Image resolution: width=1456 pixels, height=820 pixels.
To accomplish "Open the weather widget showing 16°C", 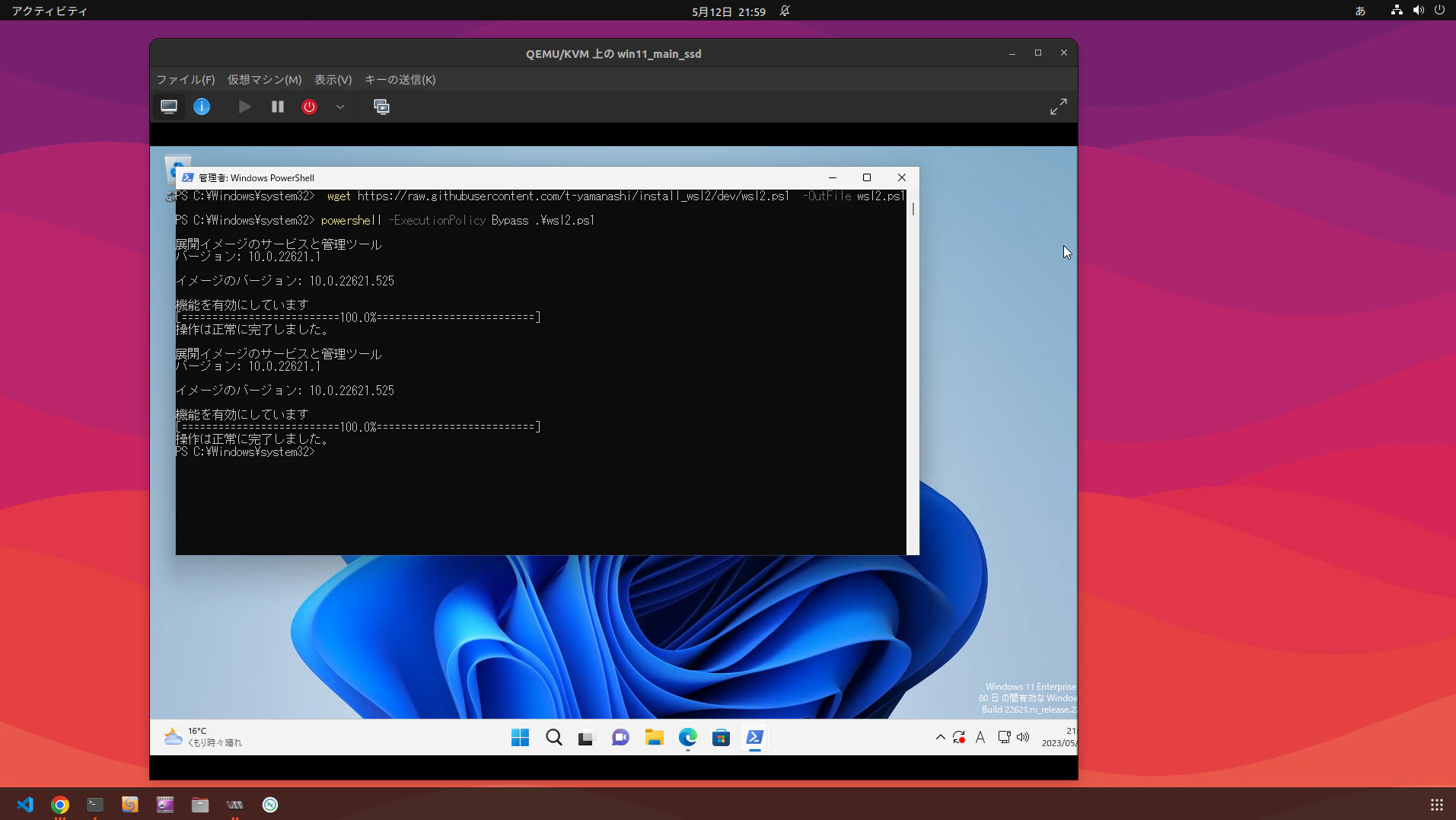I will click(203, 736).
